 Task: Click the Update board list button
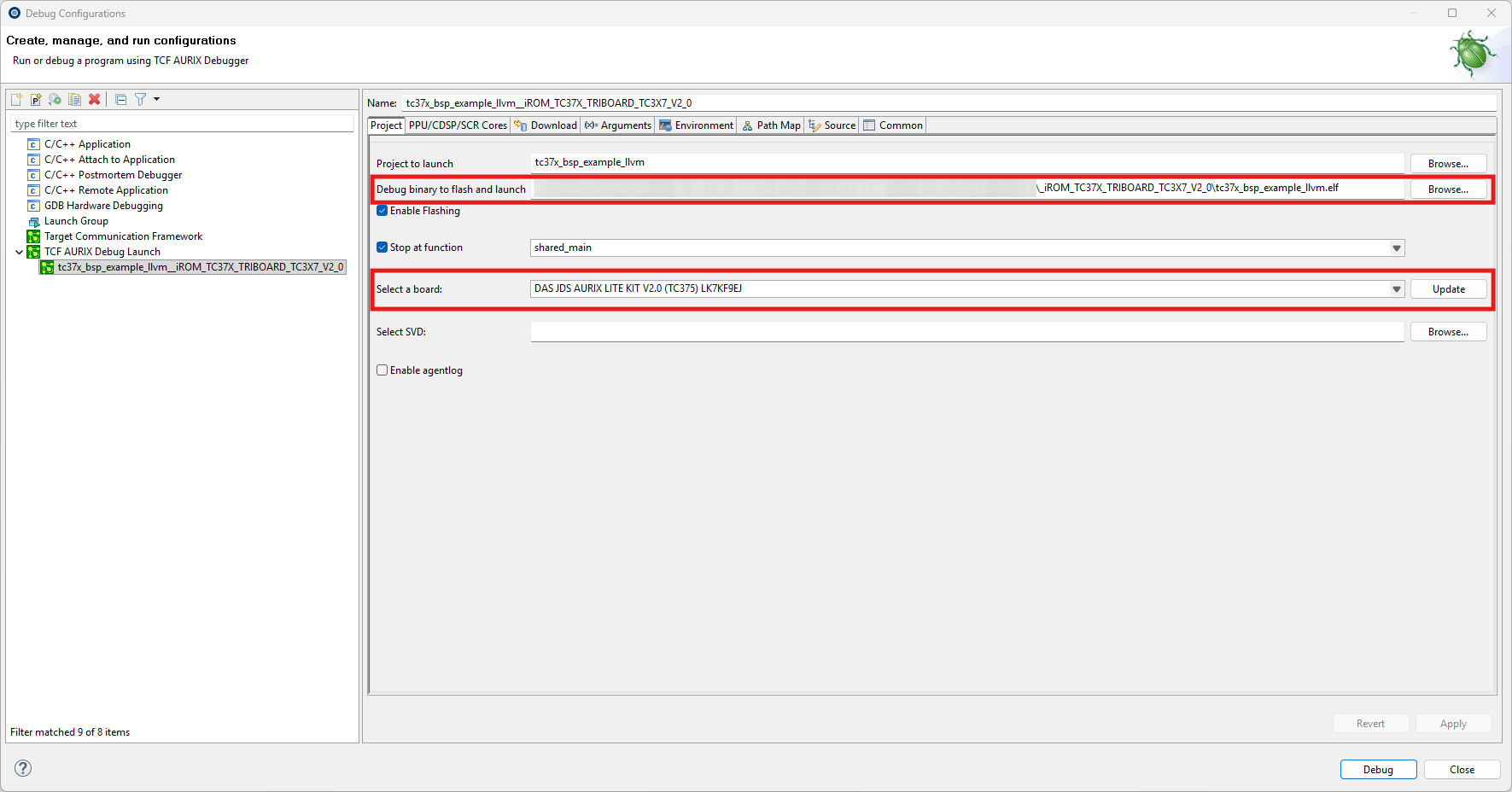(1448, 289)
